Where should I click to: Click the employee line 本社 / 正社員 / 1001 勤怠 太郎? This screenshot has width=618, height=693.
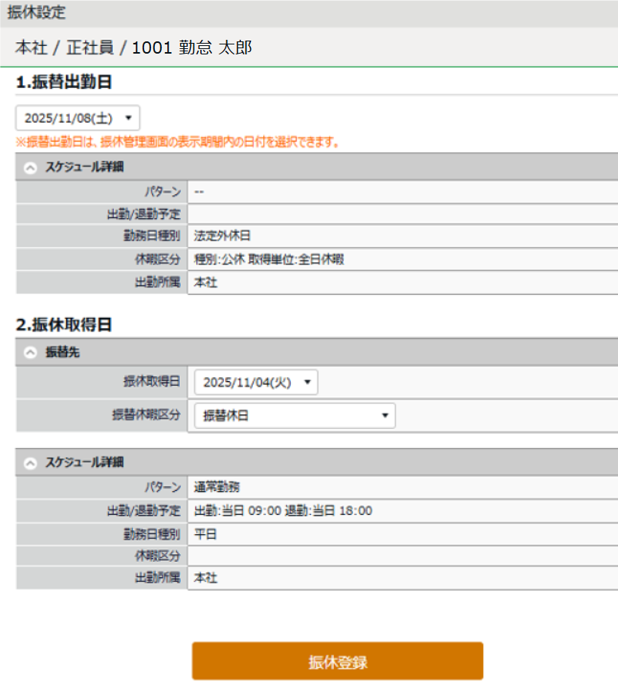point(133,48)
